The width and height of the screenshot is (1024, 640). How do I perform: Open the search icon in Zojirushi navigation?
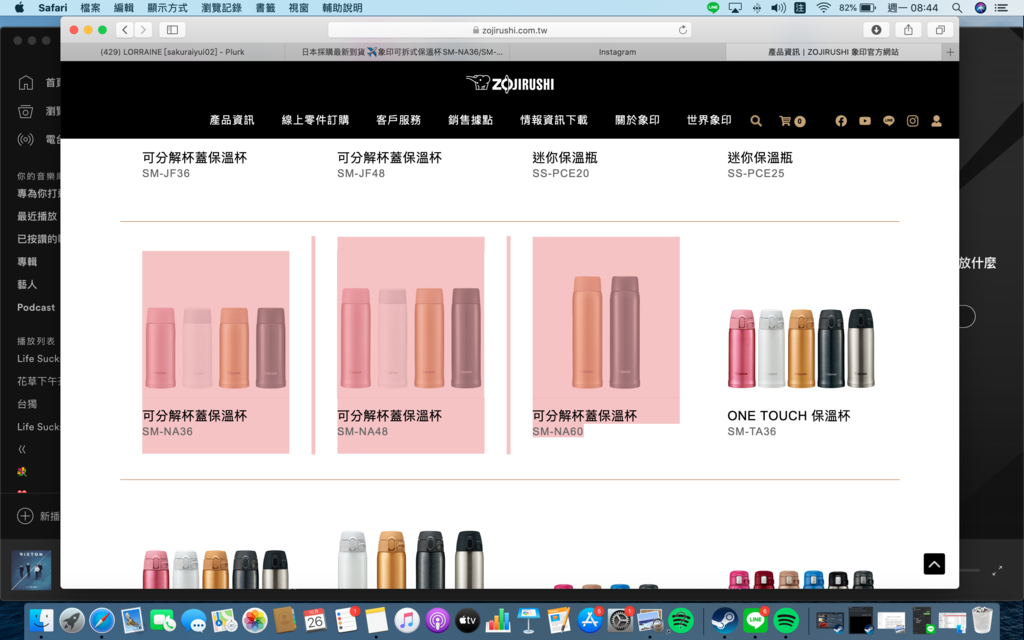click(x=756, y=121)
